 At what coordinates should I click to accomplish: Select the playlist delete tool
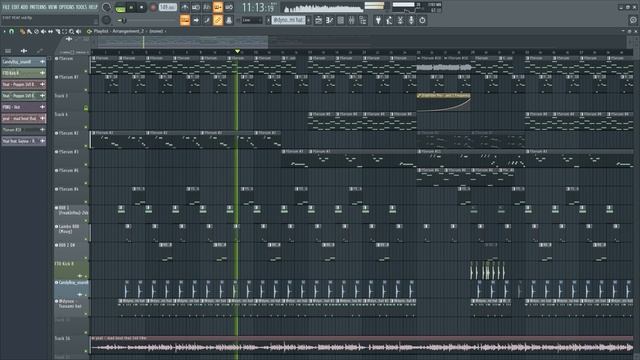click(36, 31)
